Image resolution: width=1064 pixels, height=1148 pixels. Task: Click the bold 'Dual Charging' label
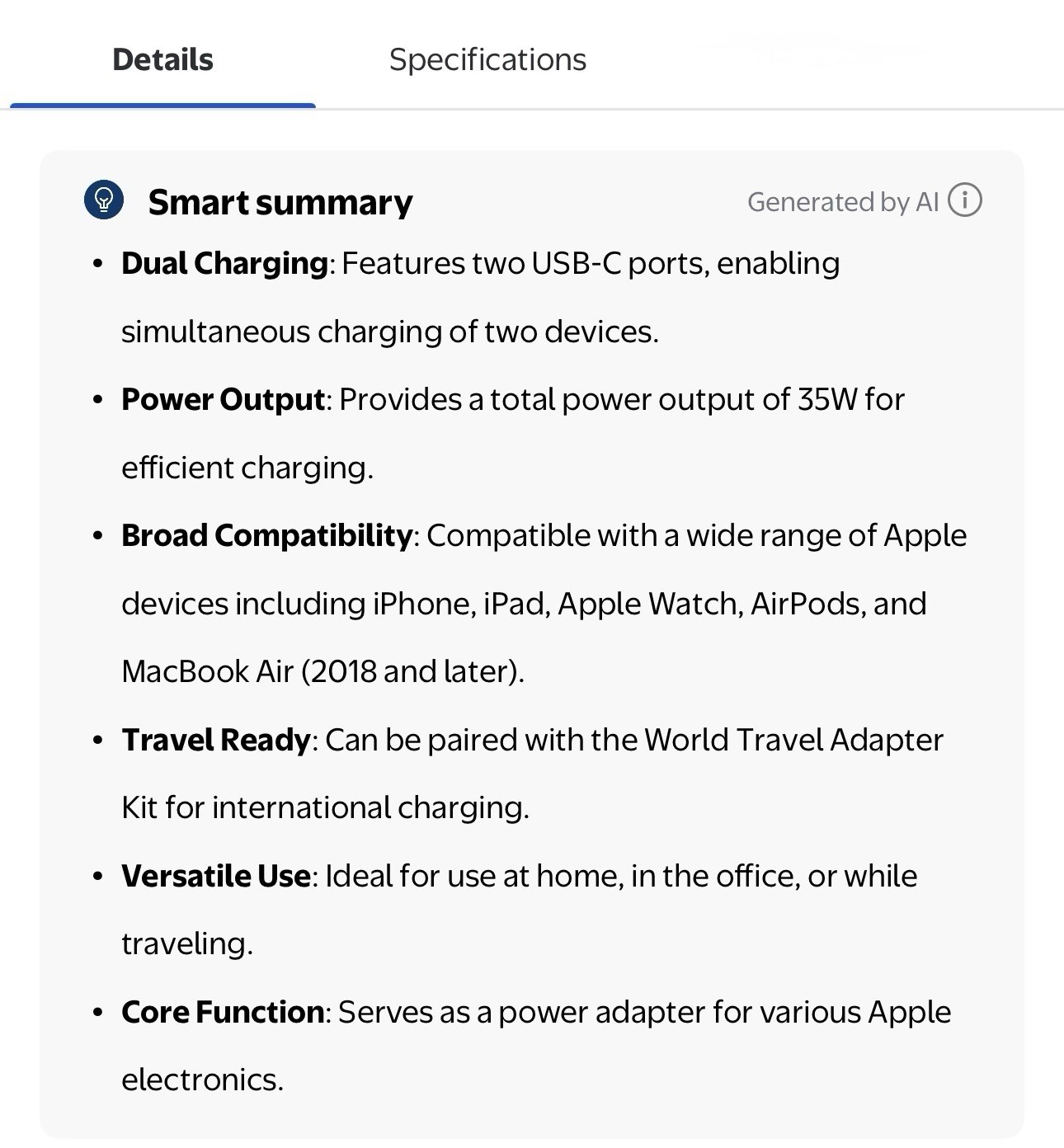click(224, 264)
